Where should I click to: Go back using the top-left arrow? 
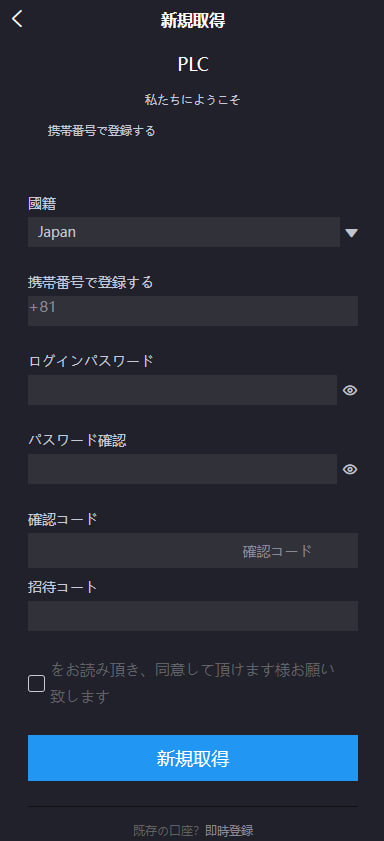[x=18, y=19]
